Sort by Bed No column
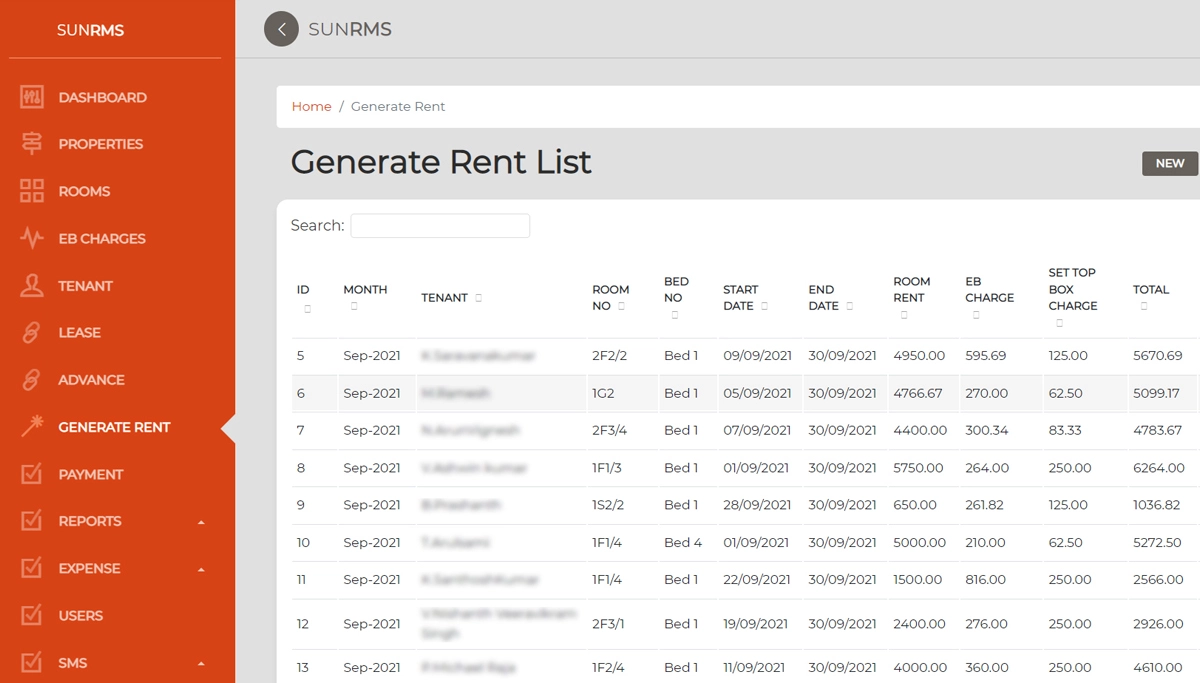Viewport: 1200px width, 683px height. (674, 315)
